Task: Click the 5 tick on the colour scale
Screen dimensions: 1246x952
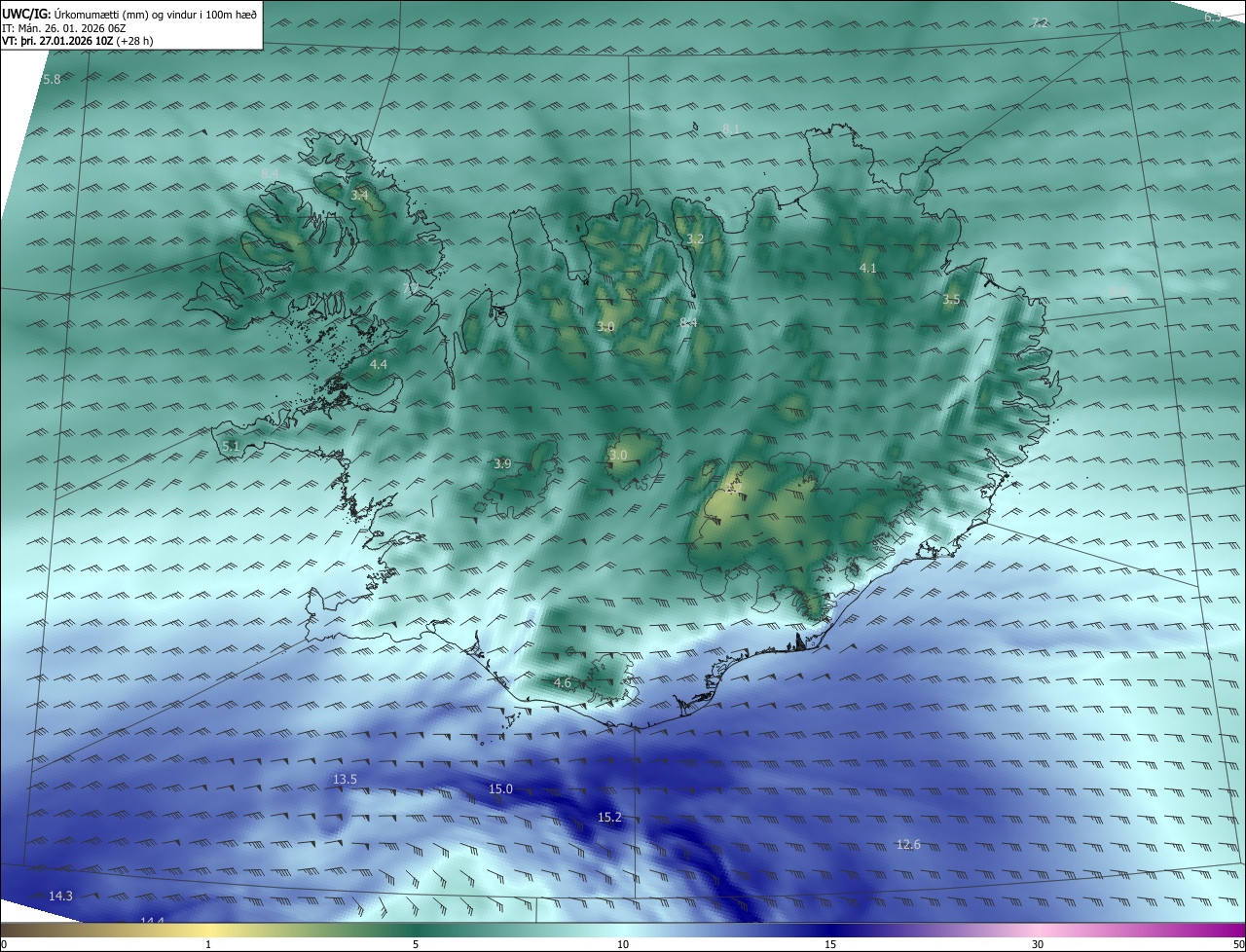Action: [x=416, y=944]
